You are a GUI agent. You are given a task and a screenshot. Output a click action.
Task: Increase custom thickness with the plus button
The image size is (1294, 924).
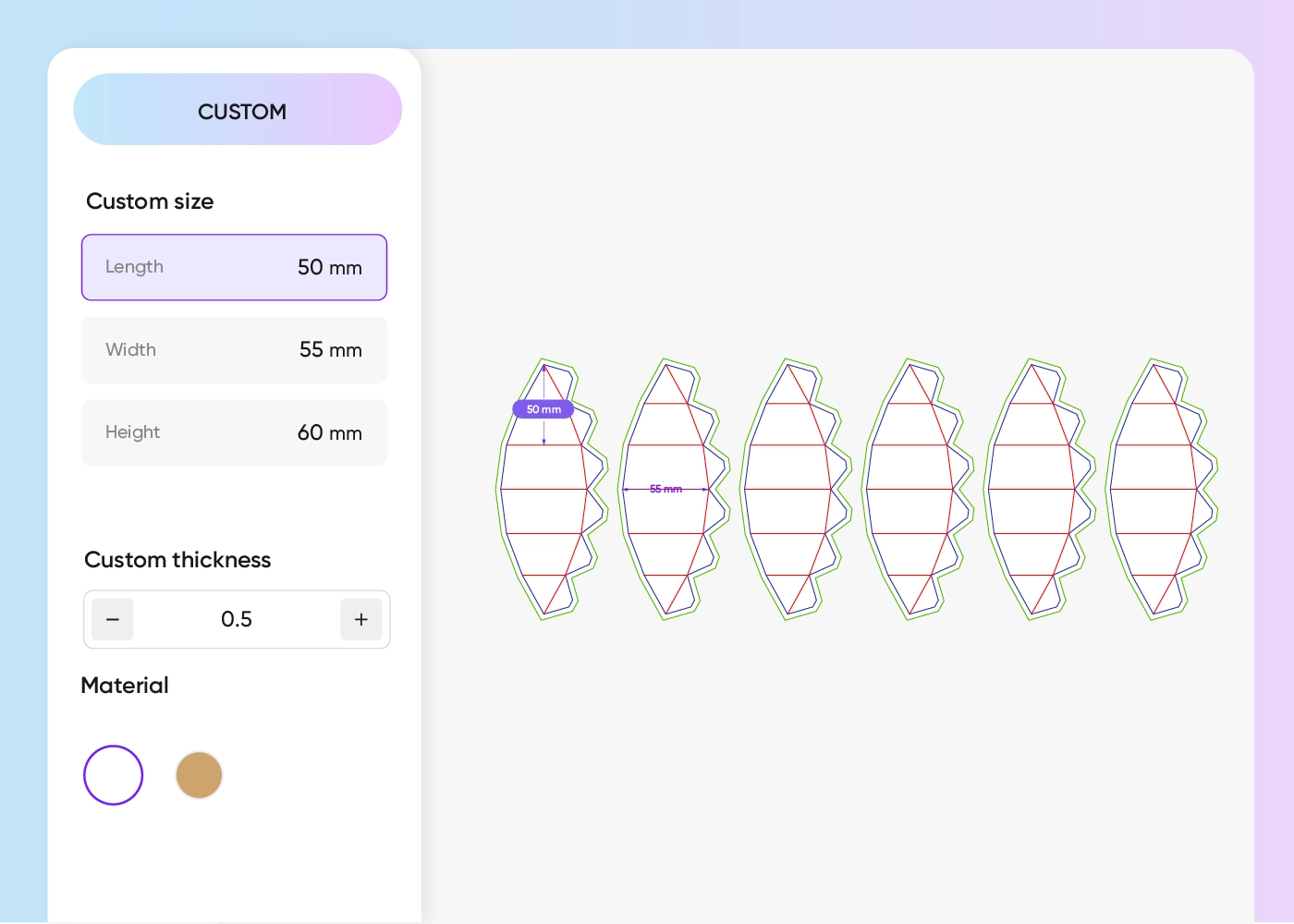[360, 619]
